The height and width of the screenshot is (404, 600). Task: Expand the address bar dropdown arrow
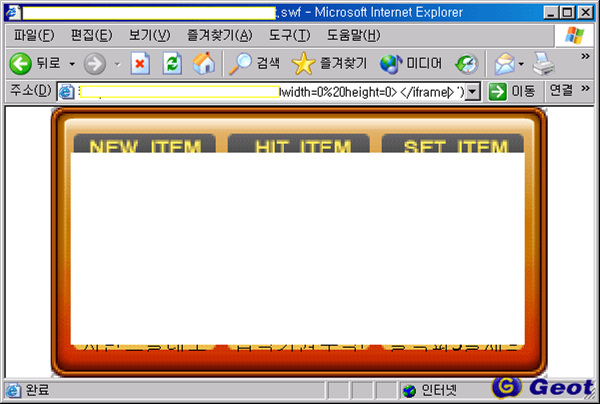point(473,92)
